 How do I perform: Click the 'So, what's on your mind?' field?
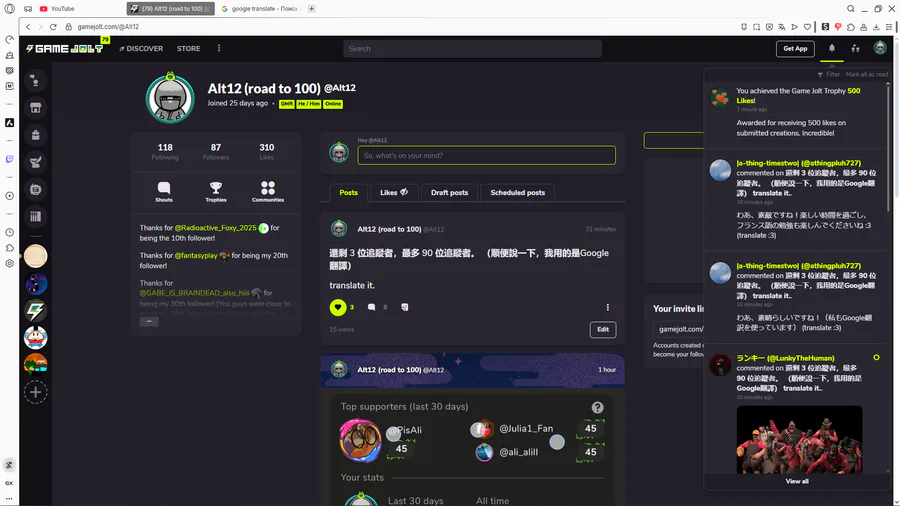click(x=487, y=155)
